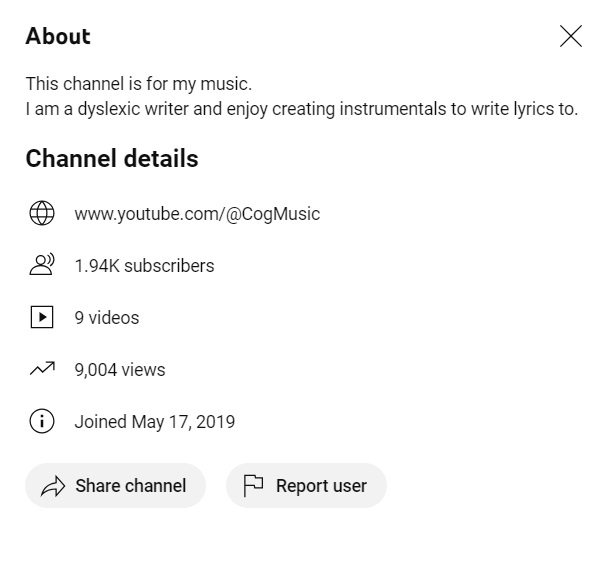Click the 'About' heading
Viewport: 603px width, 561px height.
(58, 36)
